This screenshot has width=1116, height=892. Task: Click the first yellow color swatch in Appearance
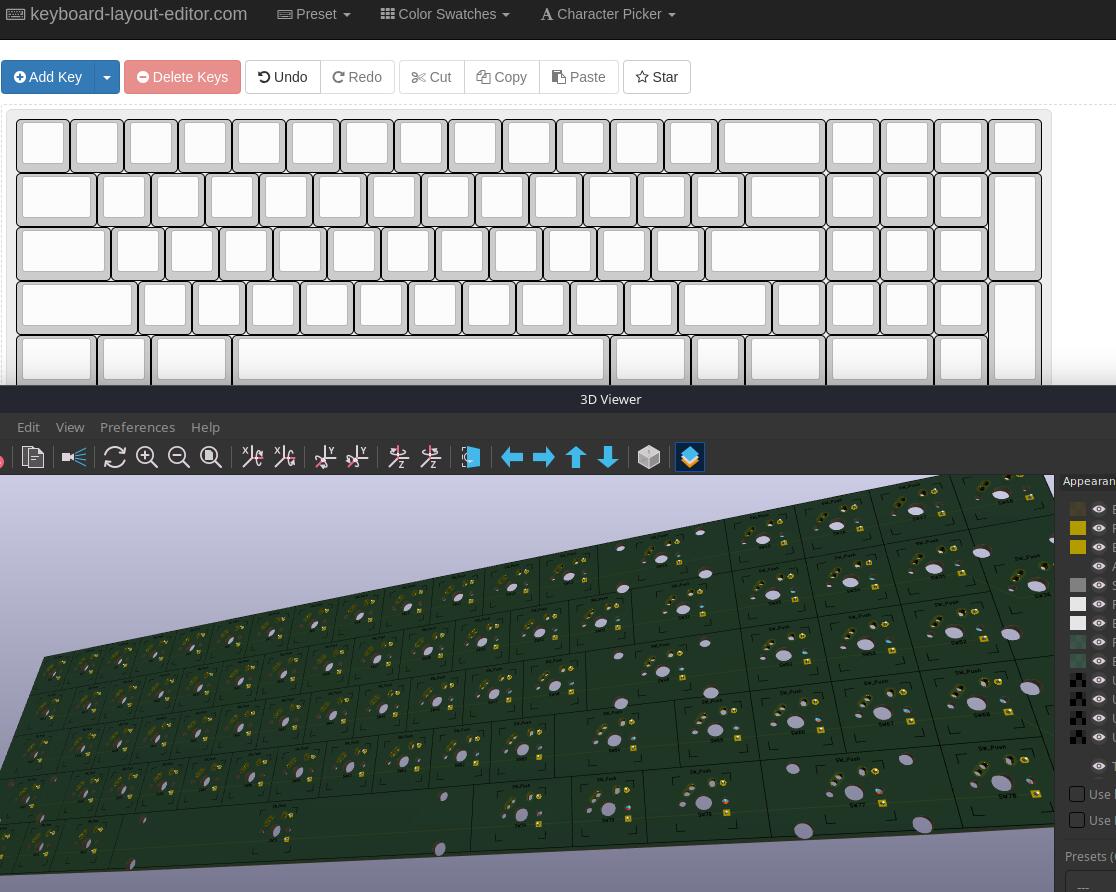pos(1078,528)
